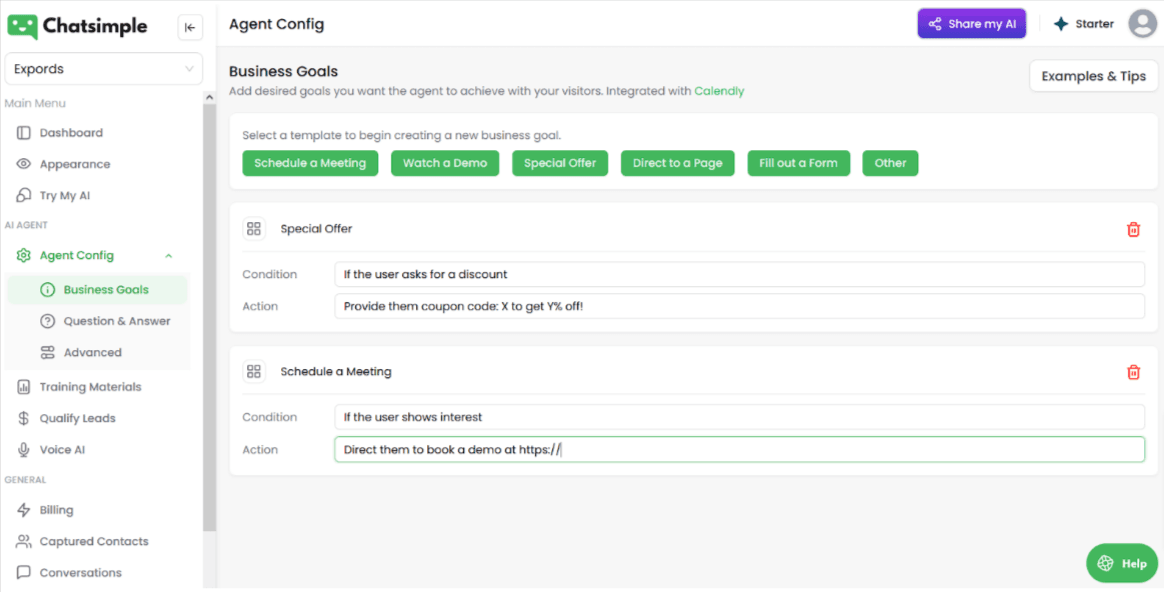Screen dimensions: 1164x592
Task: Open the Exports workspace dropdown
Action: pos(103,69)
